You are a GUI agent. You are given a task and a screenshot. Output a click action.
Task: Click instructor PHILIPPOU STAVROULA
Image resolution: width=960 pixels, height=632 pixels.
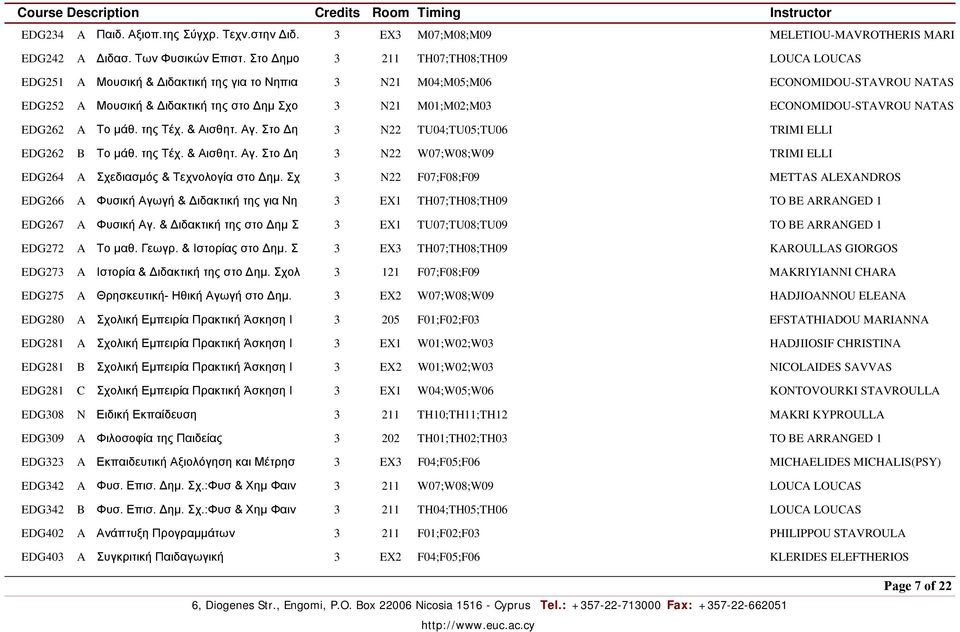click(x=837, y=533)
